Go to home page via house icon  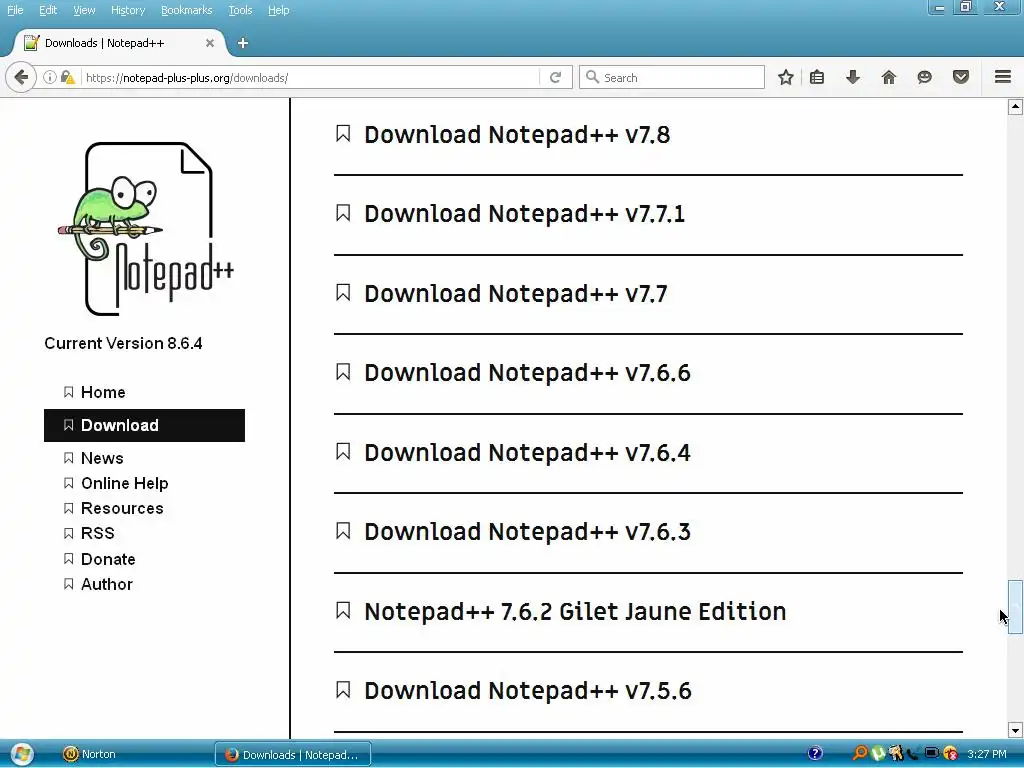click(x=889, y=78)
